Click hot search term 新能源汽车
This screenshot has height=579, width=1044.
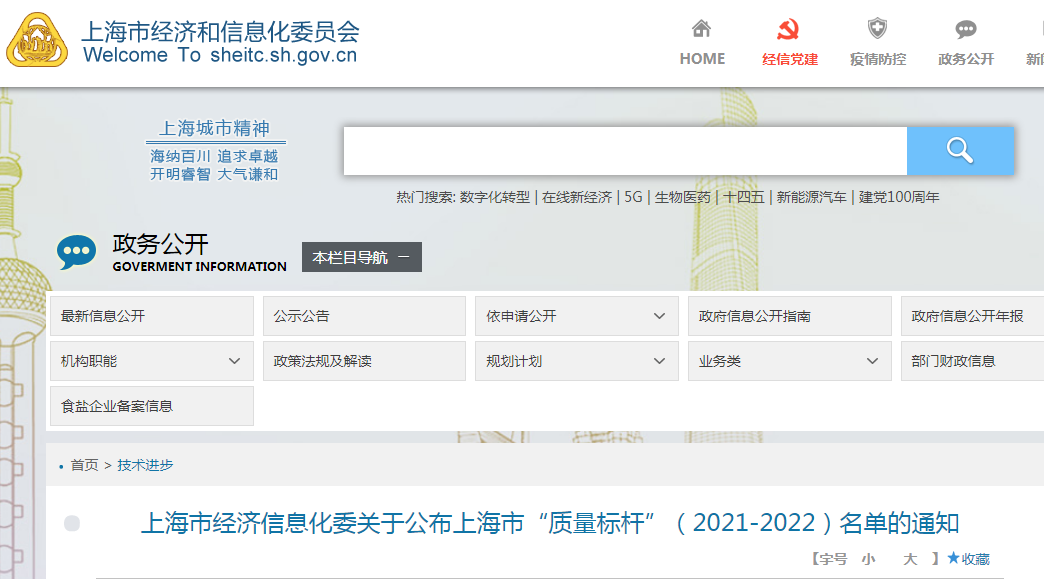tap(811, 197)
